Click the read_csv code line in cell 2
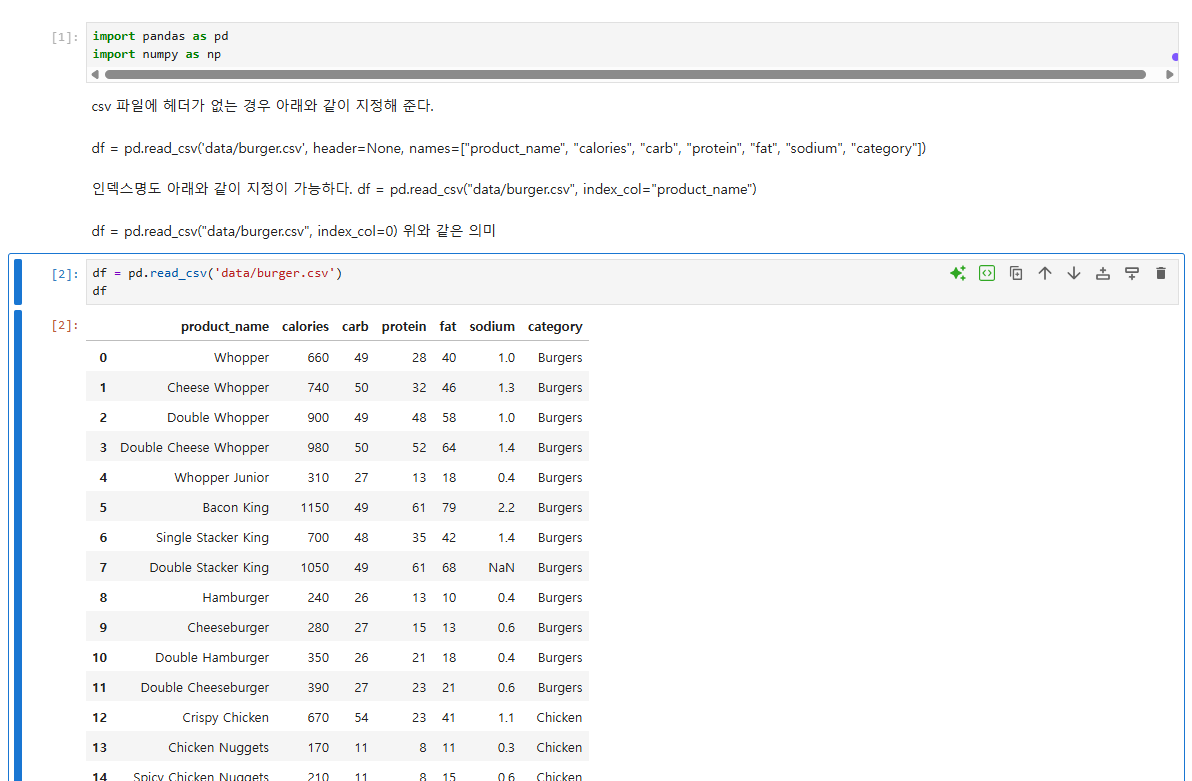This screenshot has height=781, width=1192. (x=217, y=273)
